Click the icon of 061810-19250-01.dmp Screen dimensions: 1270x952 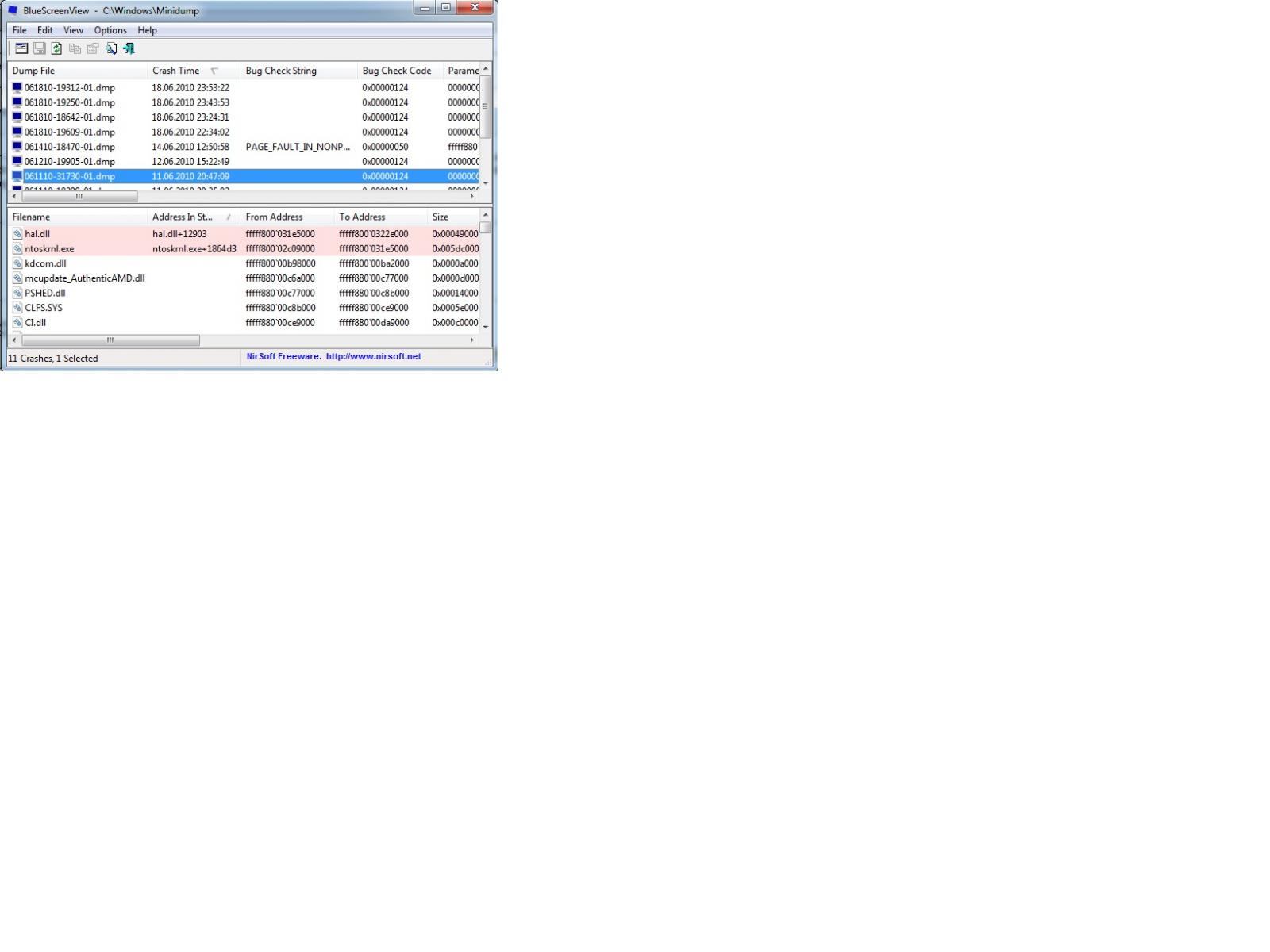tap(17, 102)
